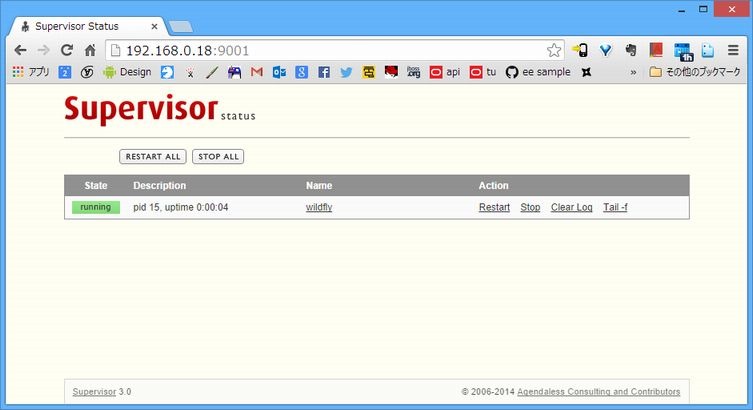Open the その他のブックマーク folder
Screen dimensions: 753x410
click(694, 72)
